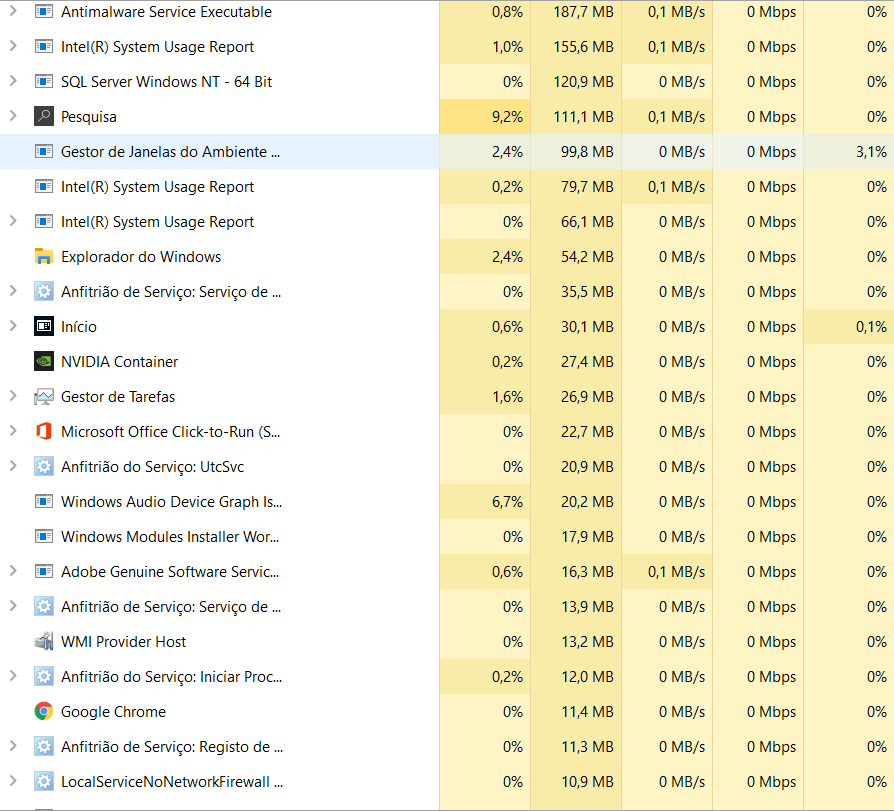Select 'Windows Audio Device Graph Is...' name text
Viewport: 894px width, 811px height.
click(x=172, y=502)
